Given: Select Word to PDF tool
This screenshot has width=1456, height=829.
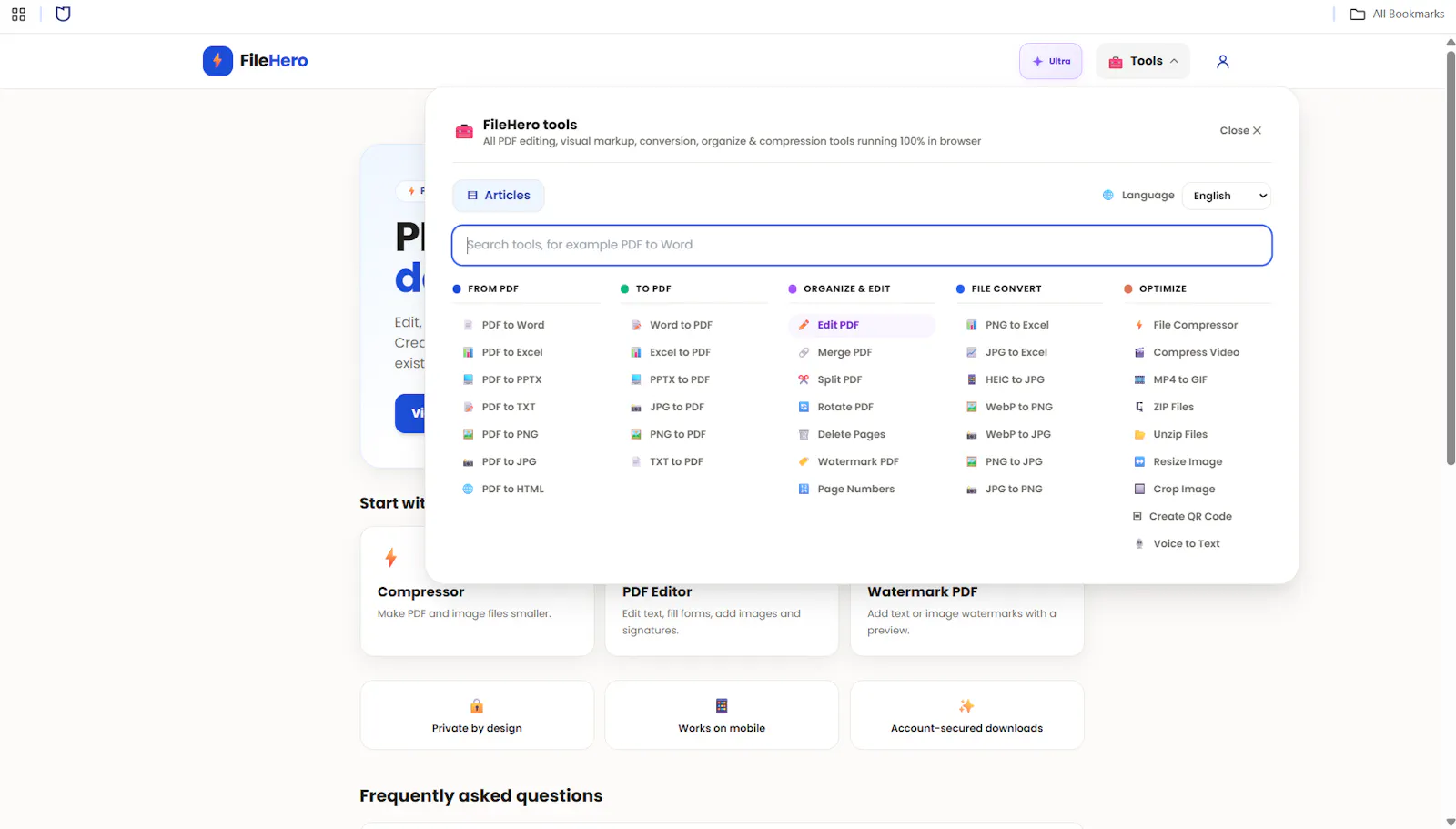Looking at the screenshot, I should click(x=681, y=325).
